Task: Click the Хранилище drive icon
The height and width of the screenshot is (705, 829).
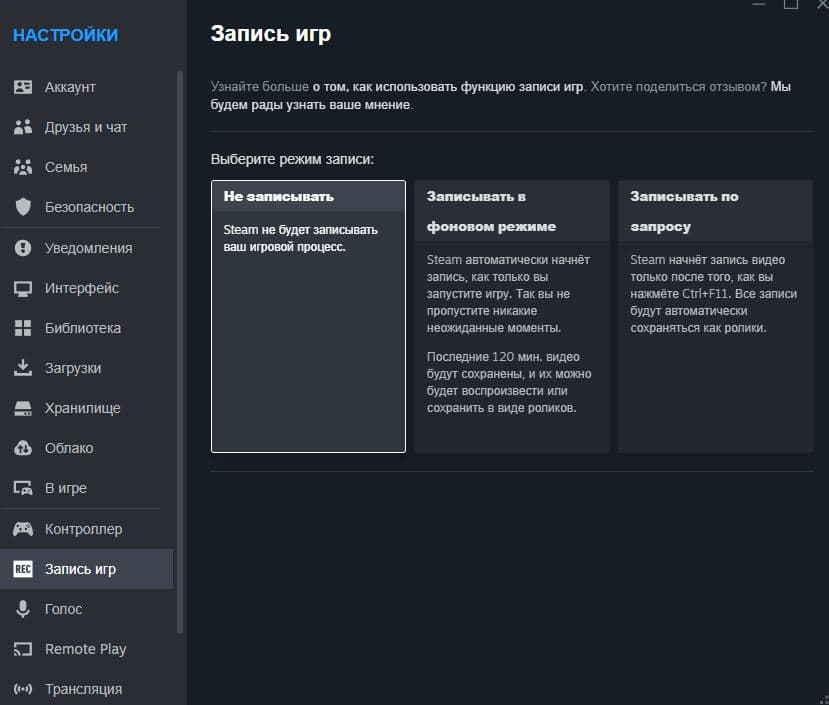Action: [23, 408]
